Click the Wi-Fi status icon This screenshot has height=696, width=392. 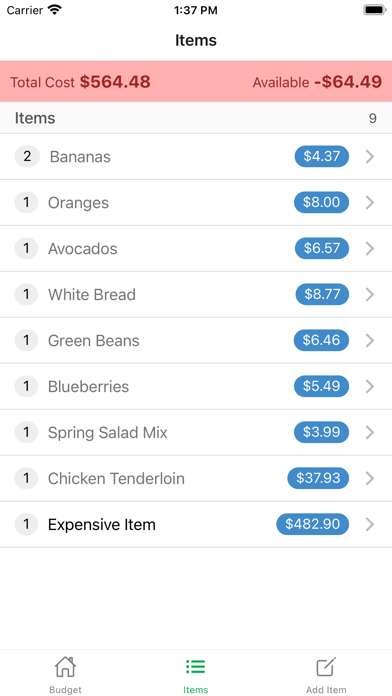pyautogui.click(x=55, y=10)
